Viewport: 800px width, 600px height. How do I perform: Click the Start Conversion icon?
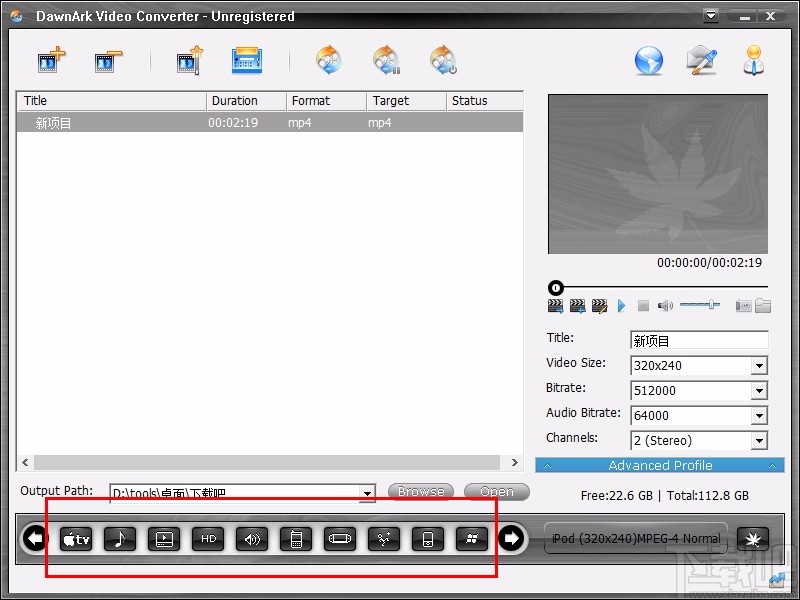tap(329, 60)
